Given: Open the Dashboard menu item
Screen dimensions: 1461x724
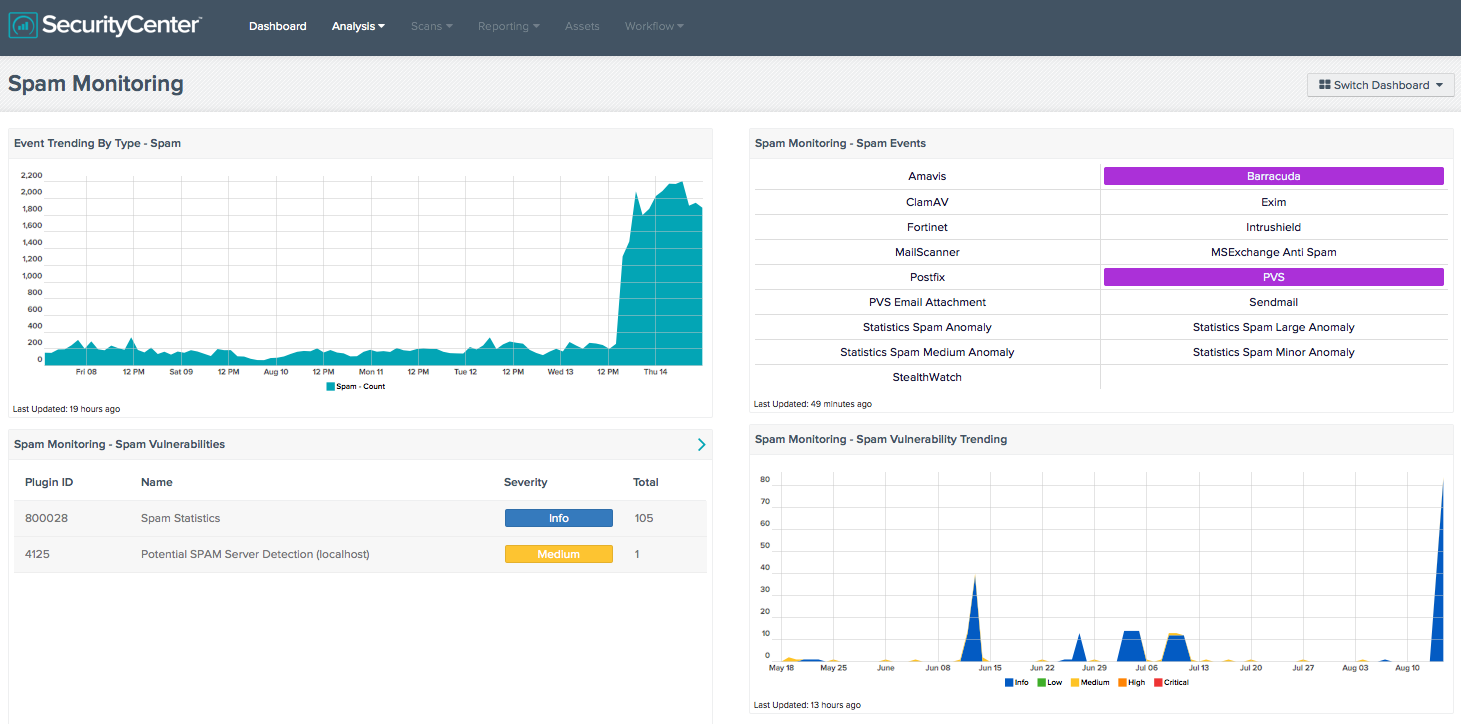Looking at the screenshot, I should (278, 26).
